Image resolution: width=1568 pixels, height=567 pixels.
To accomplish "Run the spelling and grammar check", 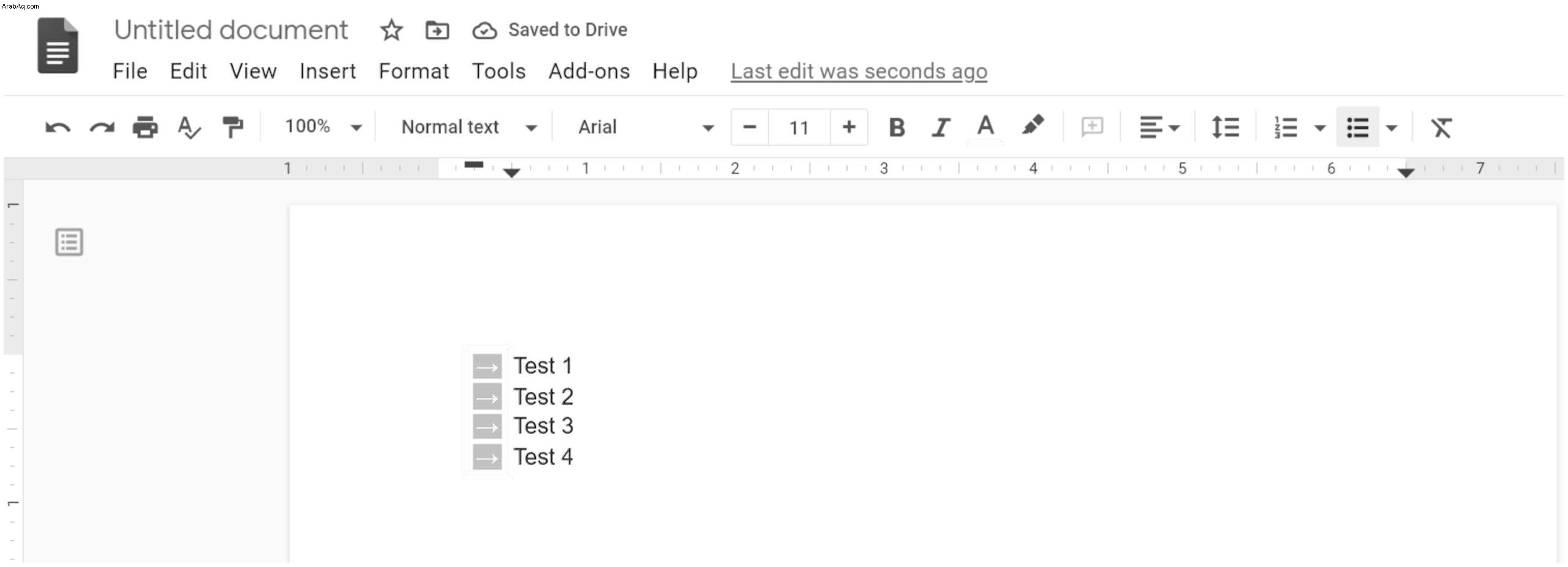I will 189,127.
